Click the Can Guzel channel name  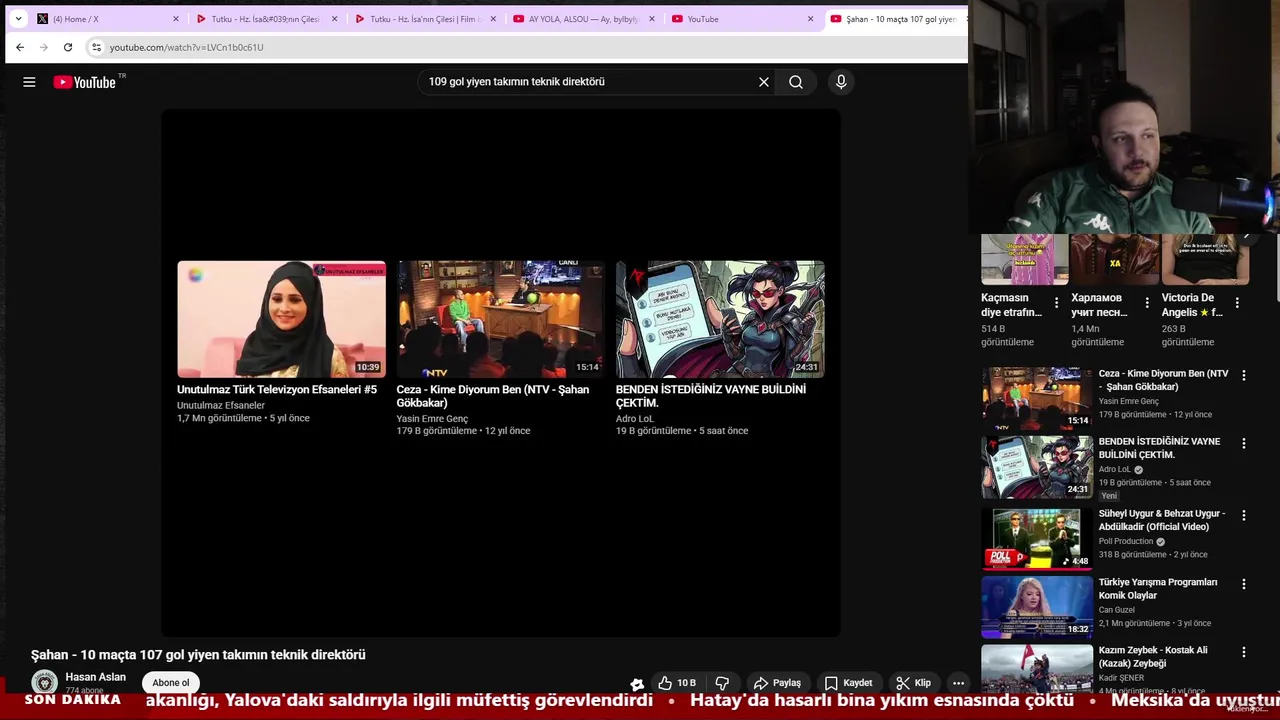1116,609
